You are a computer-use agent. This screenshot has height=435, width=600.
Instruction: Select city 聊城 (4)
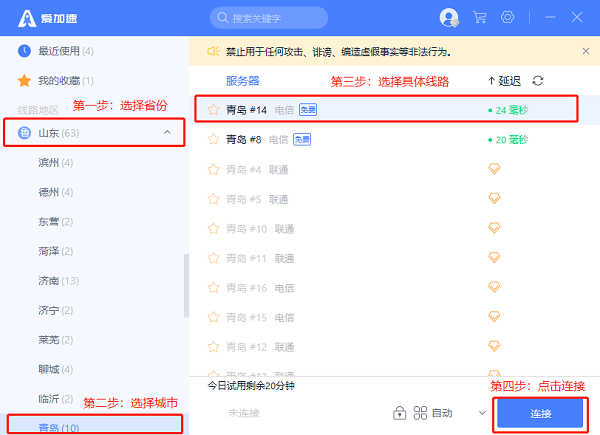pyautogui.click(x=55, y=370)
